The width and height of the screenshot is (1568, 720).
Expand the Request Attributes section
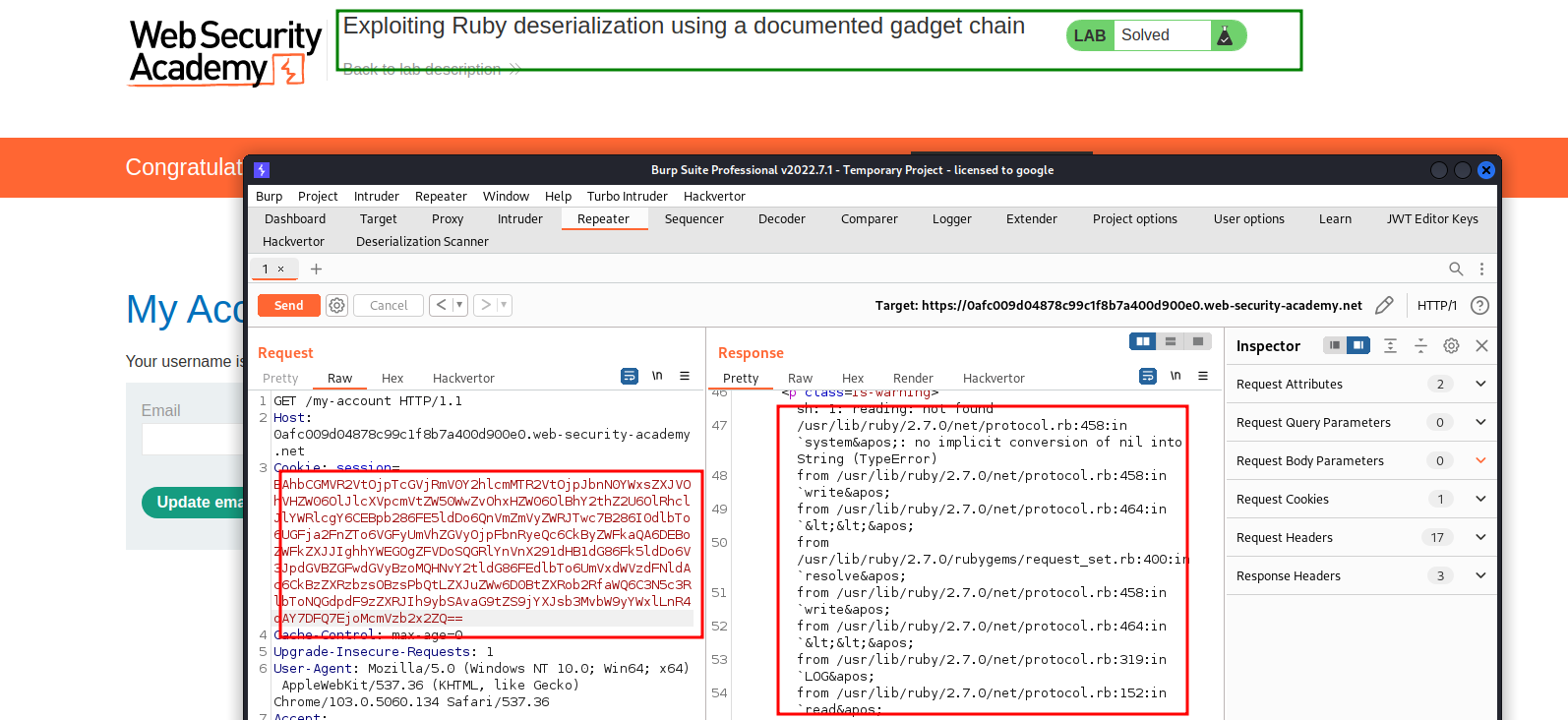click(1480, 384)
